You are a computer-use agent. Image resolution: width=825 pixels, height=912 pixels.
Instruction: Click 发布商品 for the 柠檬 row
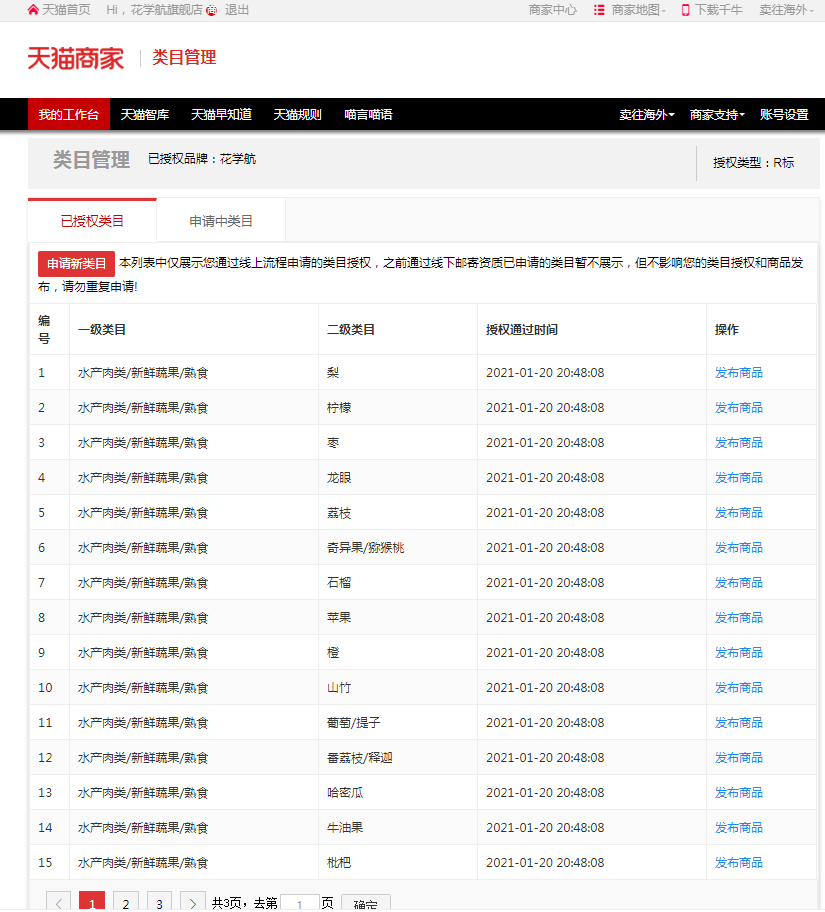click(x=738, y=408)
